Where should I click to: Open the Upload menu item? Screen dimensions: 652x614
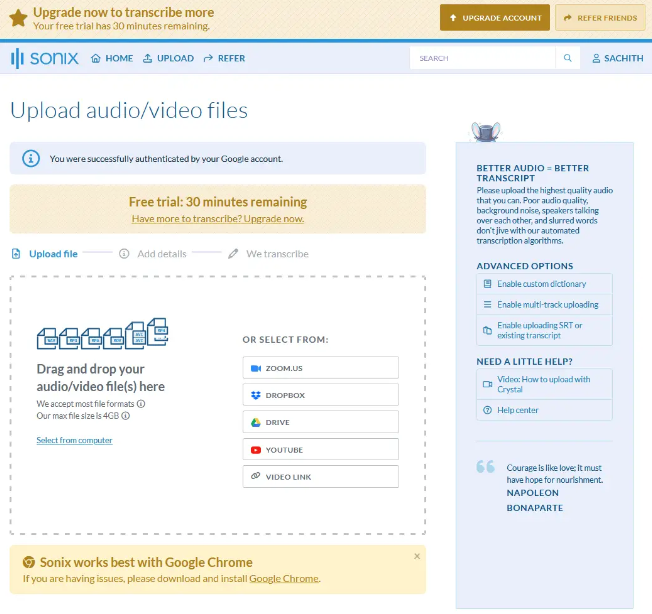168,58
